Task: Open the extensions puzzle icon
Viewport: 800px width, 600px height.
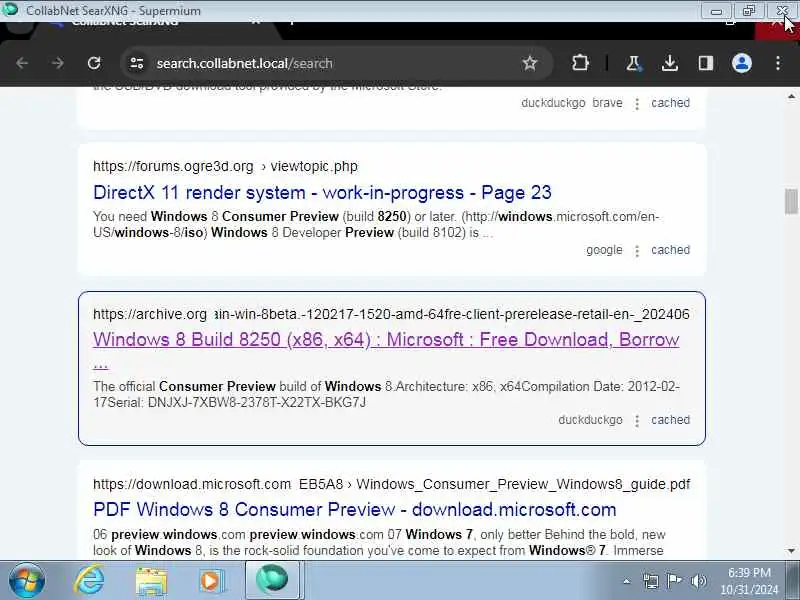Action: tap(580, 63)
